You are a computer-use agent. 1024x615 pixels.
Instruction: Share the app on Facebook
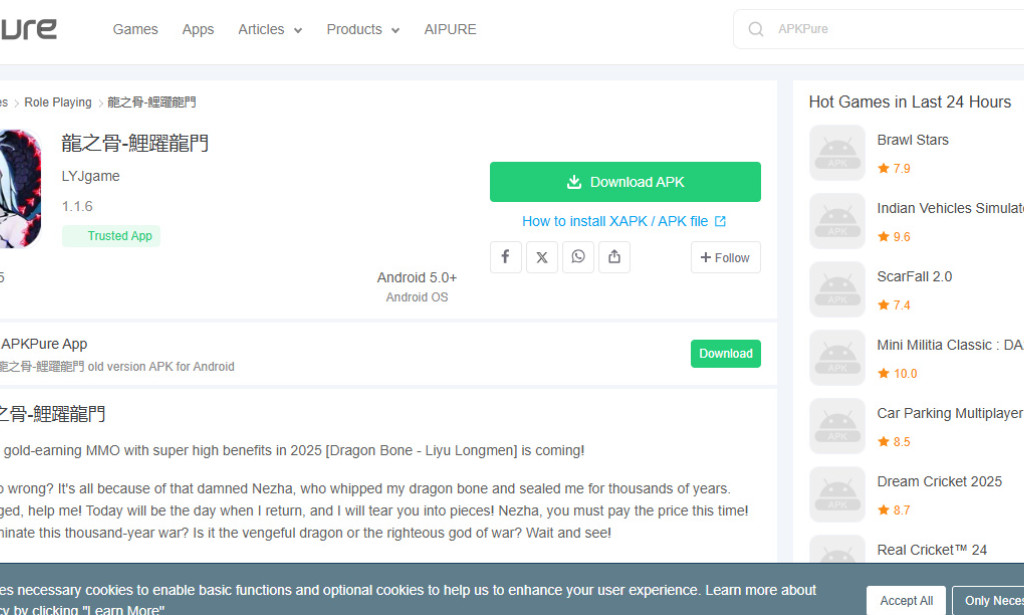tap(505, 257)
